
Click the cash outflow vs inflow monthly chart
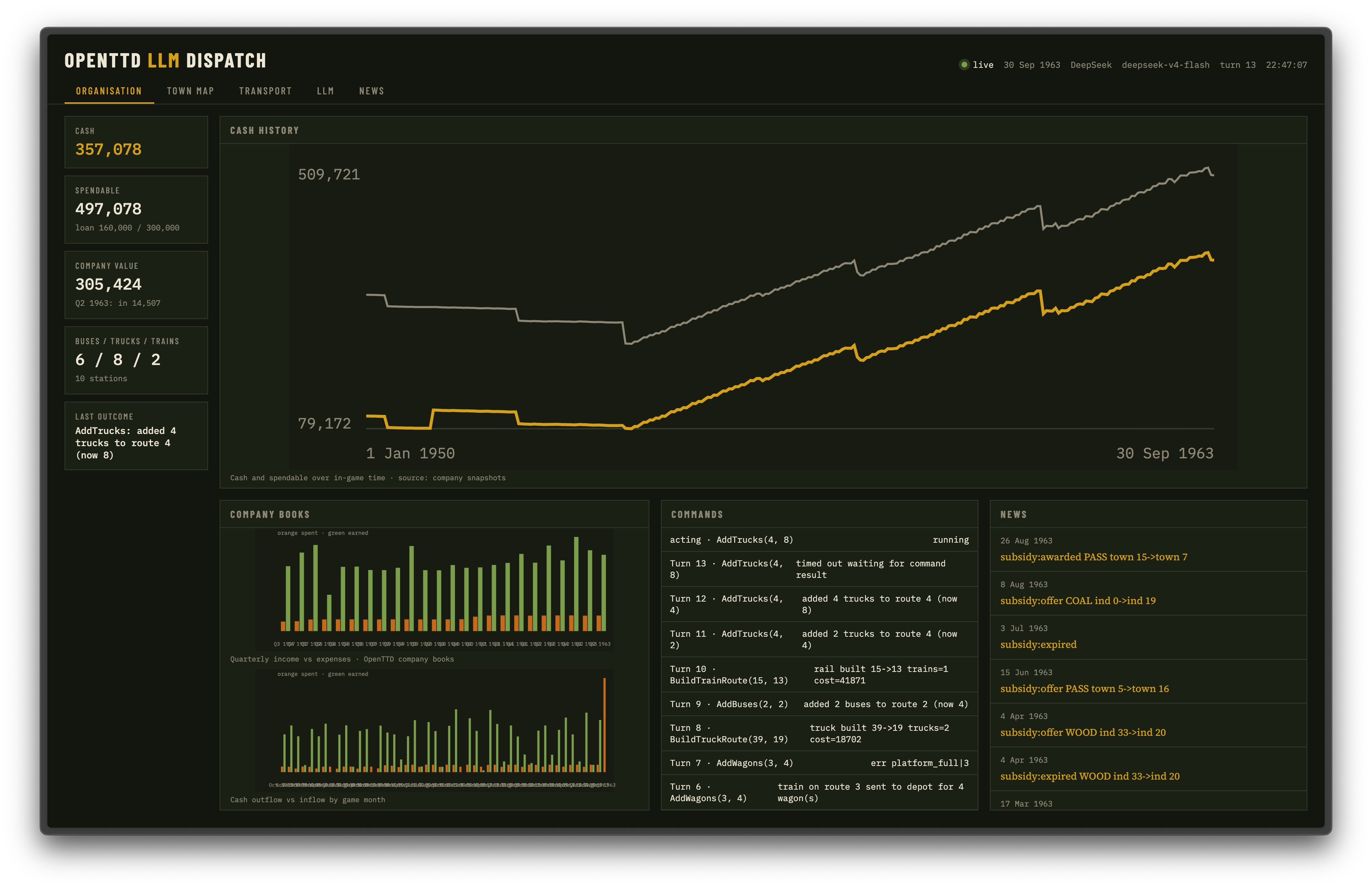[x=434, y=729]
